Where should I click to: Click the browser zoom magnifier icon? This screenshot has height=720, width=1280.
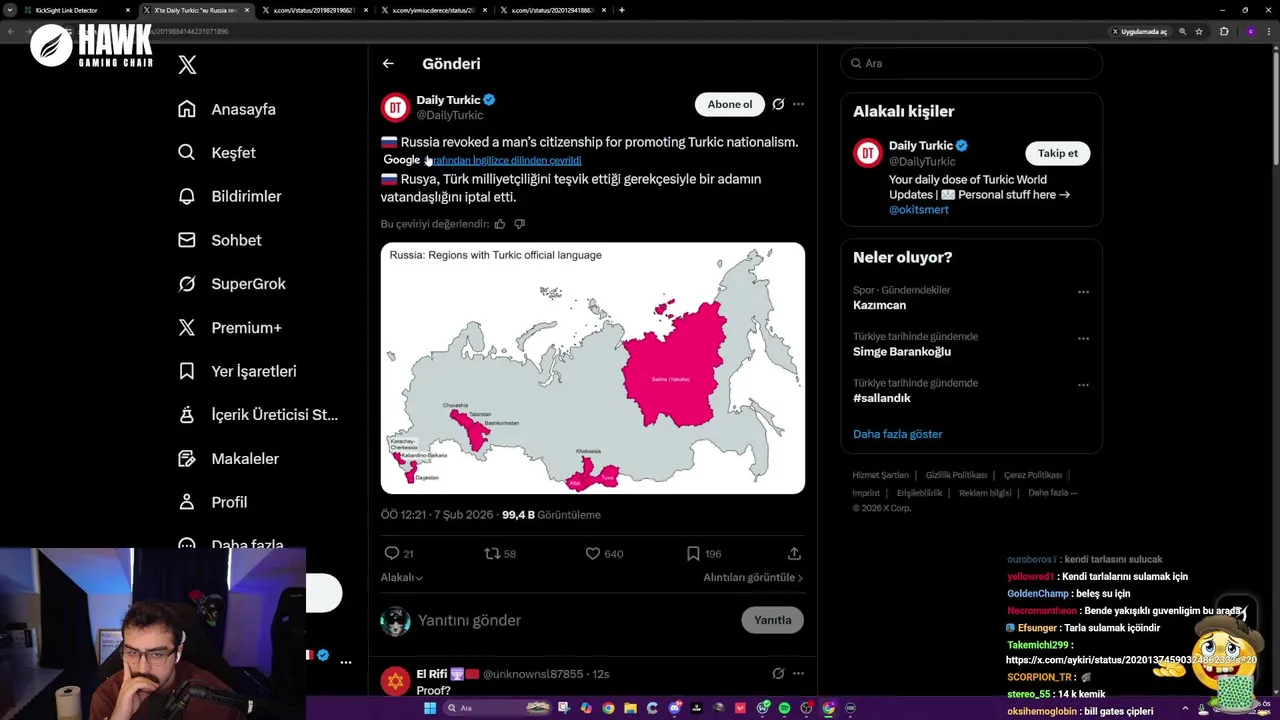[x=1183, y=31]
